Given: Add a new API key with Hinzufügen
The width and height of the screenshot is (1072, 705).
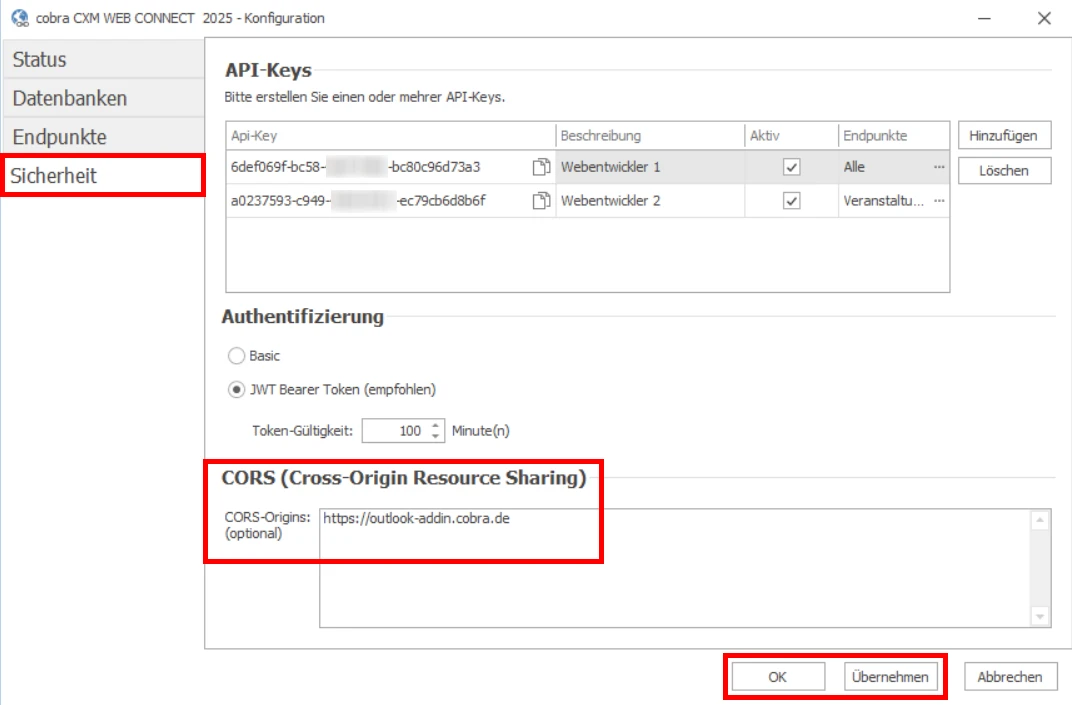Looking at the screenshot, I should 1004,135.
